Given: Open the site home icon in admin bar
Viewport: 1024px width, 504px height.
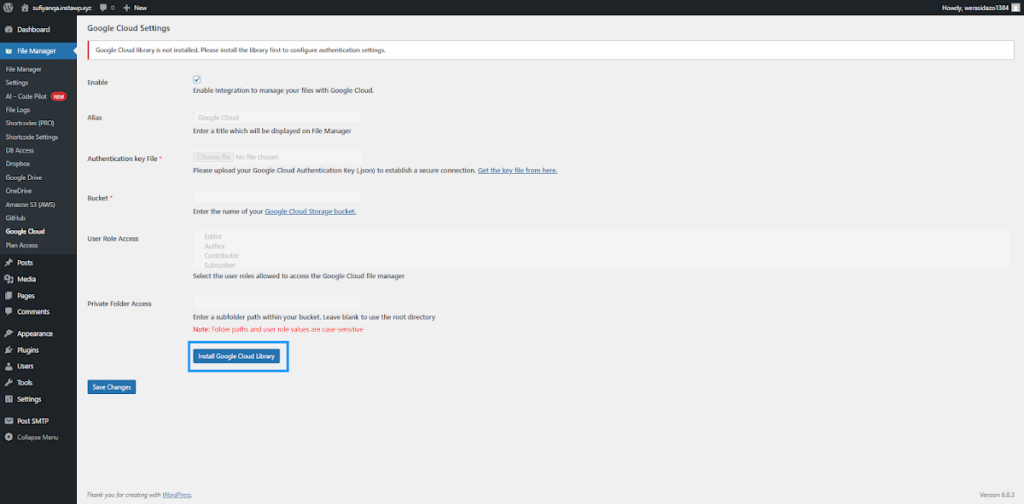Looking at the screenshot, I should (x=25, y=7).
